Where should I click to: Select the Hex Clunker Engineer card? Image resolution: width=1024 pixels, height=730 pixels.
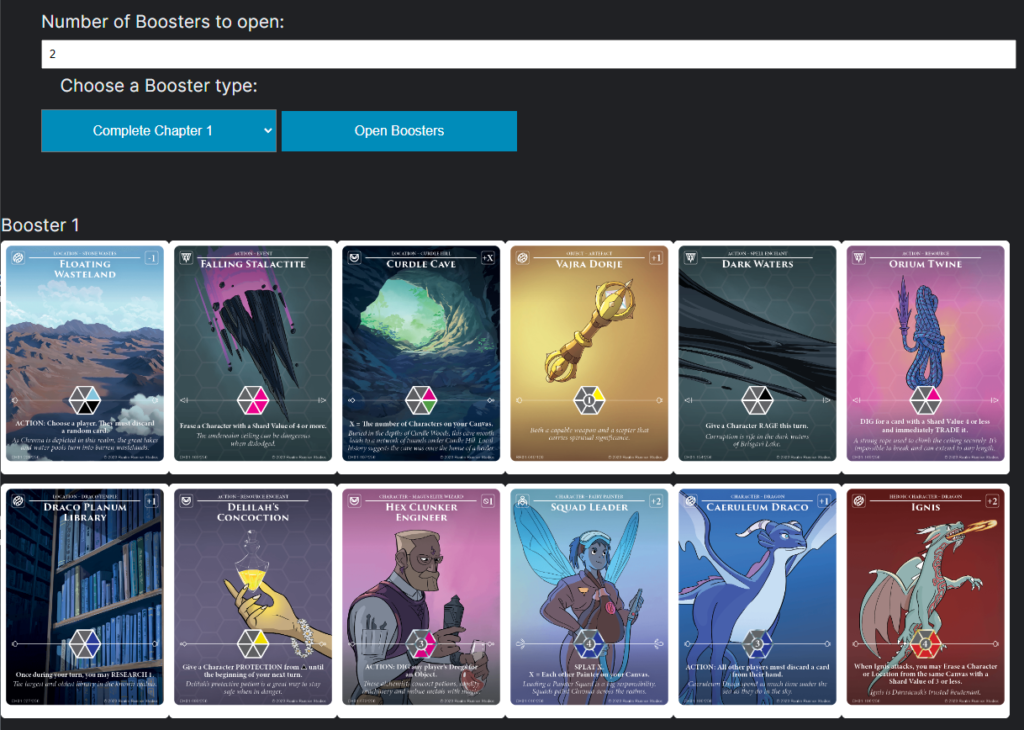(421, 597)
